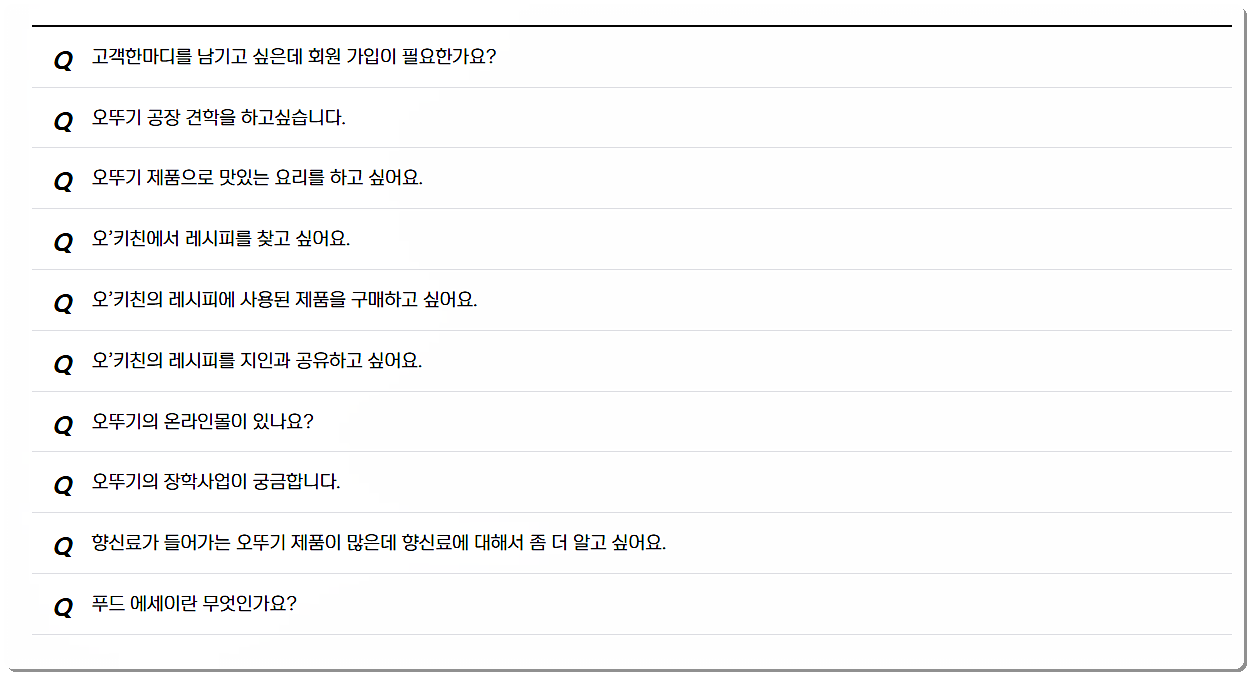Click the Q icon beside the 회원 가입 question
Viewport: 1250px width, 675px height.
point(63,58)
